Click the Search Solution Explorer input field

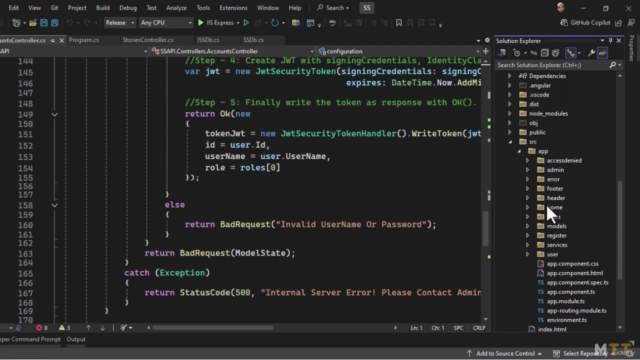pos(552,65)
